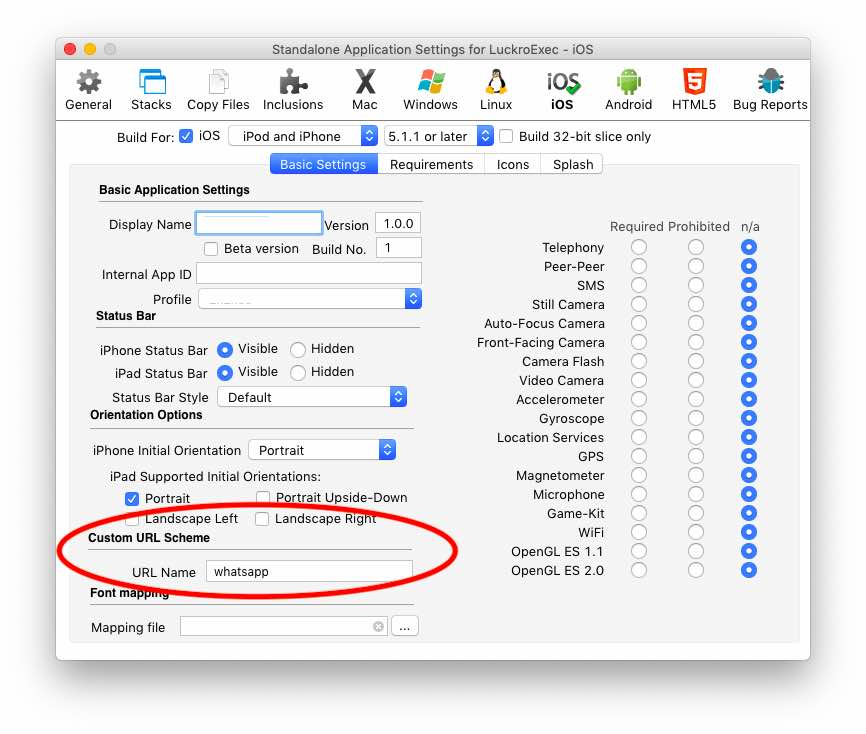Screen dimensions: 866x734
Task: Open the Status Bar Style dropdown
Action: point(312,398)
